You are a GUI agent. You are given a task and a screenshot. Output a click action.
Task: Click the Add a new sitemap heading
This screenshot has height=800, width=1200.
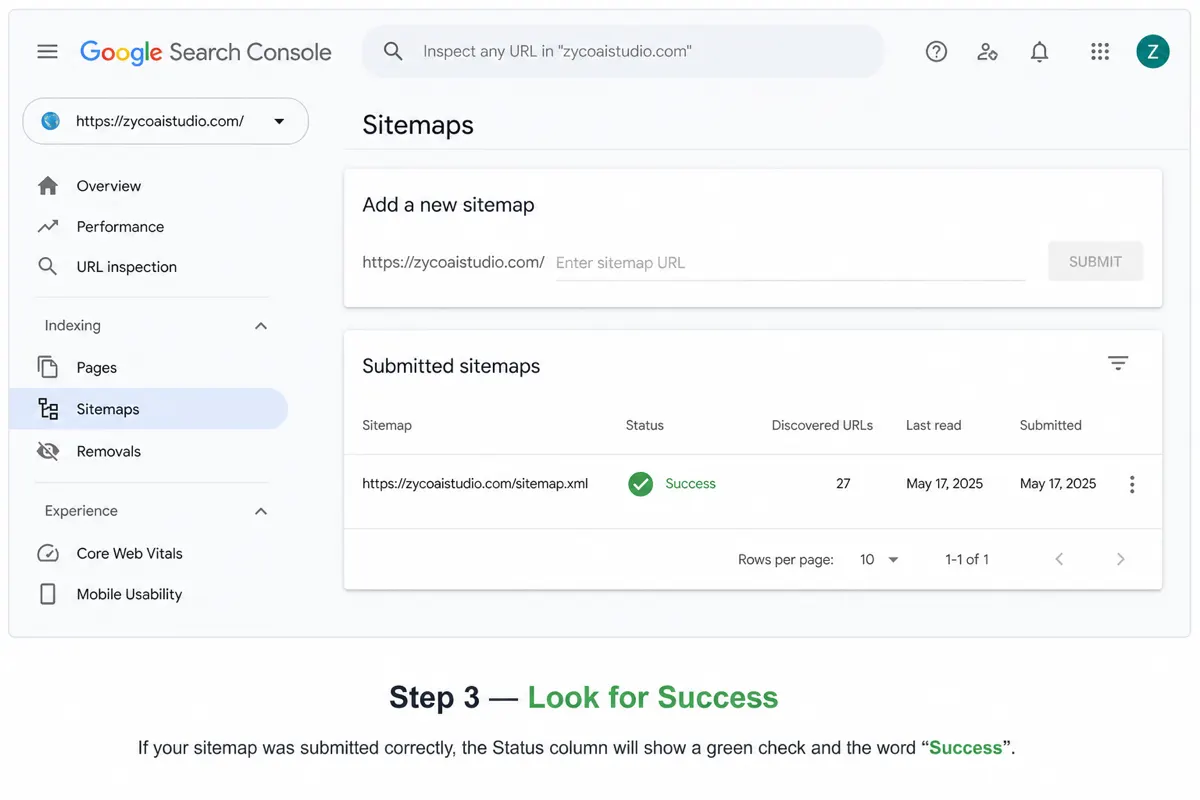[448, 205]
